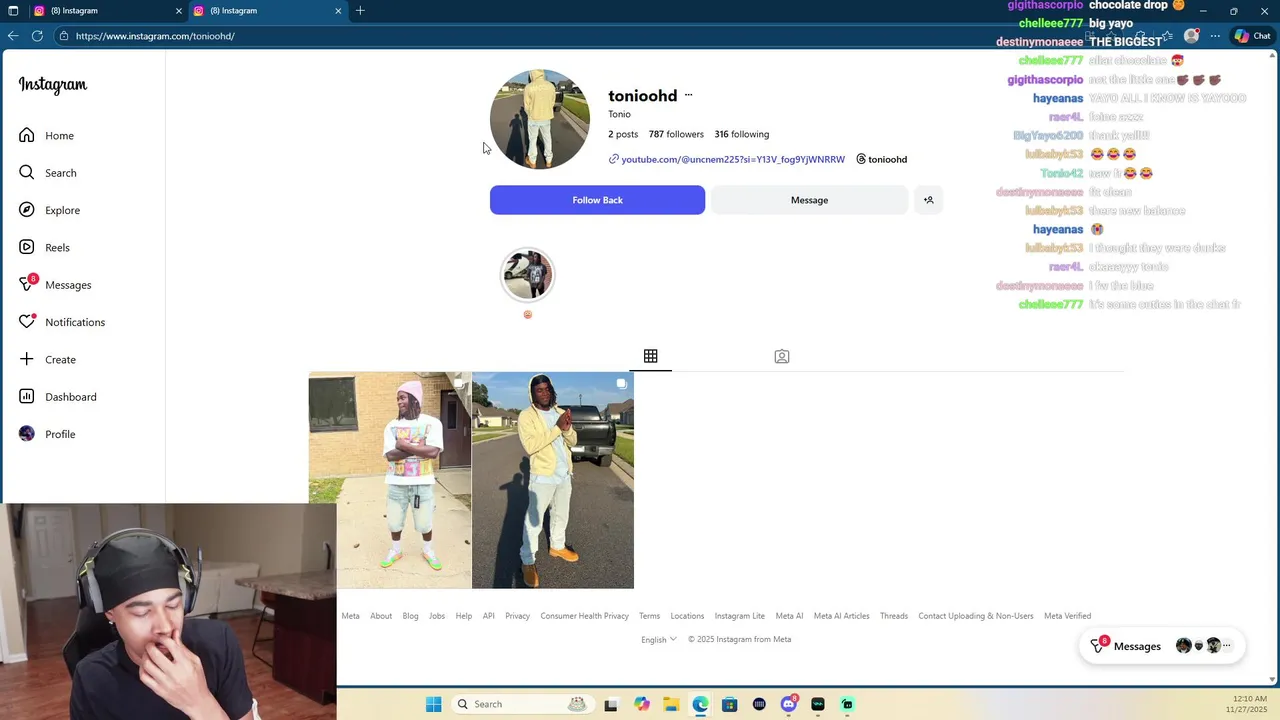View the tonioohd profile picture

[x=540, y=119]
